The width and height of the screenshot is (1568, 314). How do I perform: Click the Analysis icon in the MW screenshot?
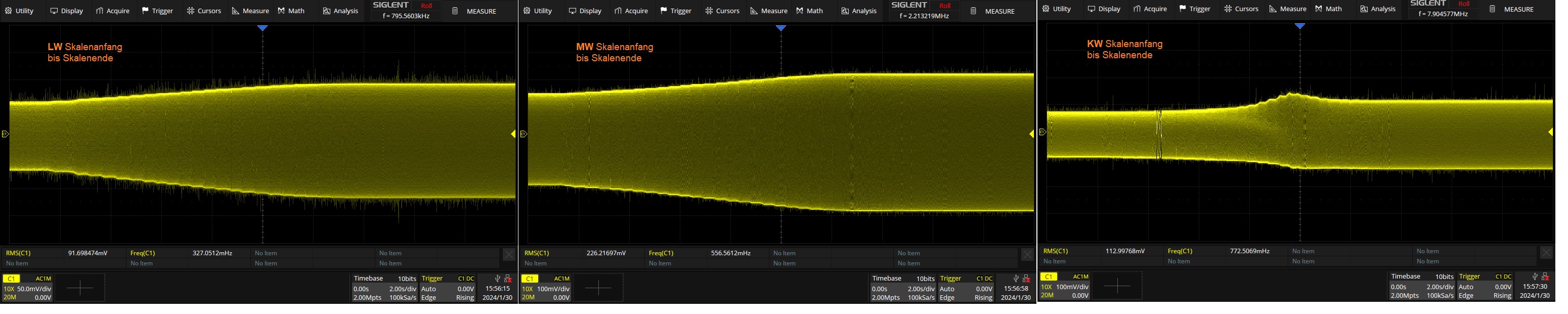[x=845, y=11]
